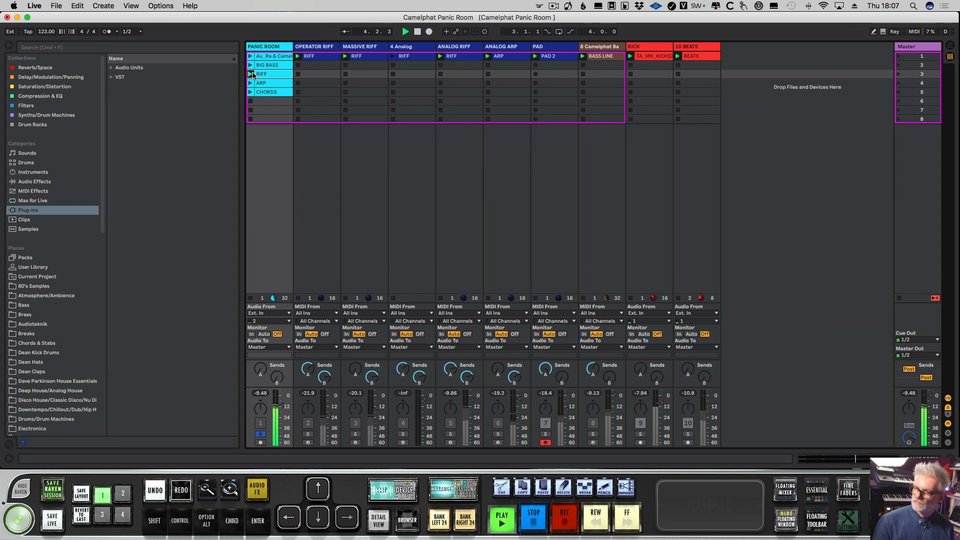
Task: Click the yellow Audio FX button
Action: [257, 489]
